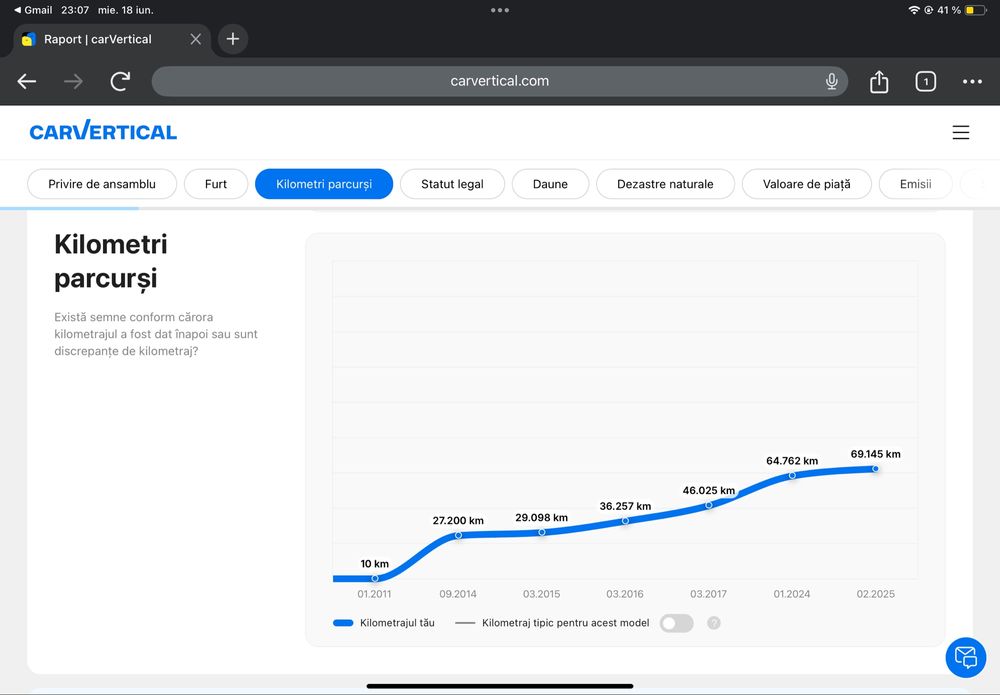Click the 03.2015 axis label
This screenshot has width=1000, height=695.
point(541,594)
